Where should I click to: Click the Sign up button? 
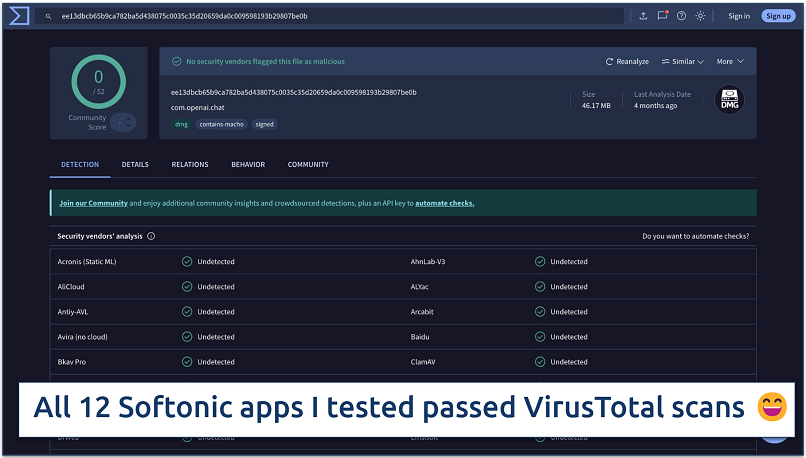pos(778,16)
